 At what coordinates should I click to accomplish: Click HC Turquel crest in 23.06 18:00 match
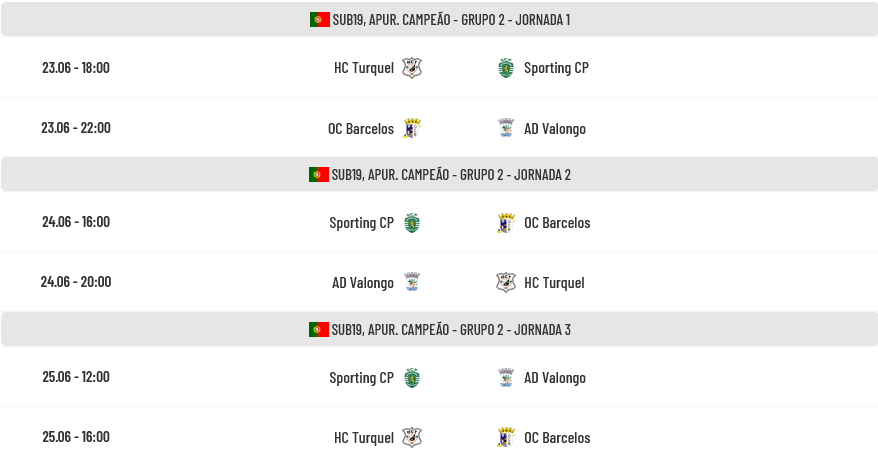point(412,68)
